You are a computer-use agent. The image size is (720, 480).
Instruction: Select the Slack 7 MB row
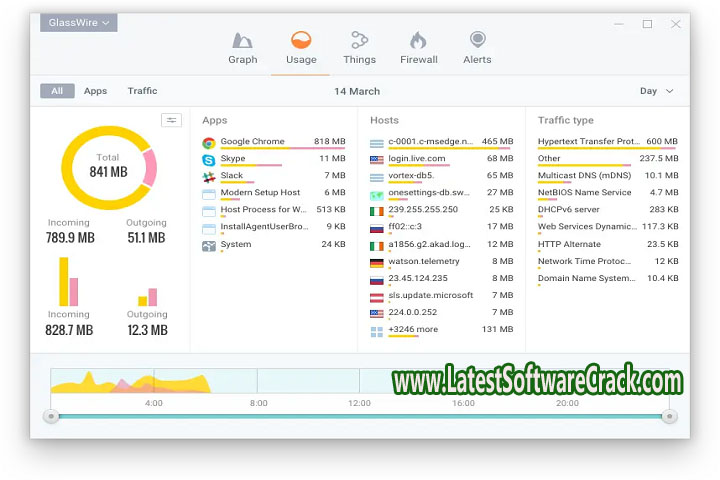pos(274,177)
